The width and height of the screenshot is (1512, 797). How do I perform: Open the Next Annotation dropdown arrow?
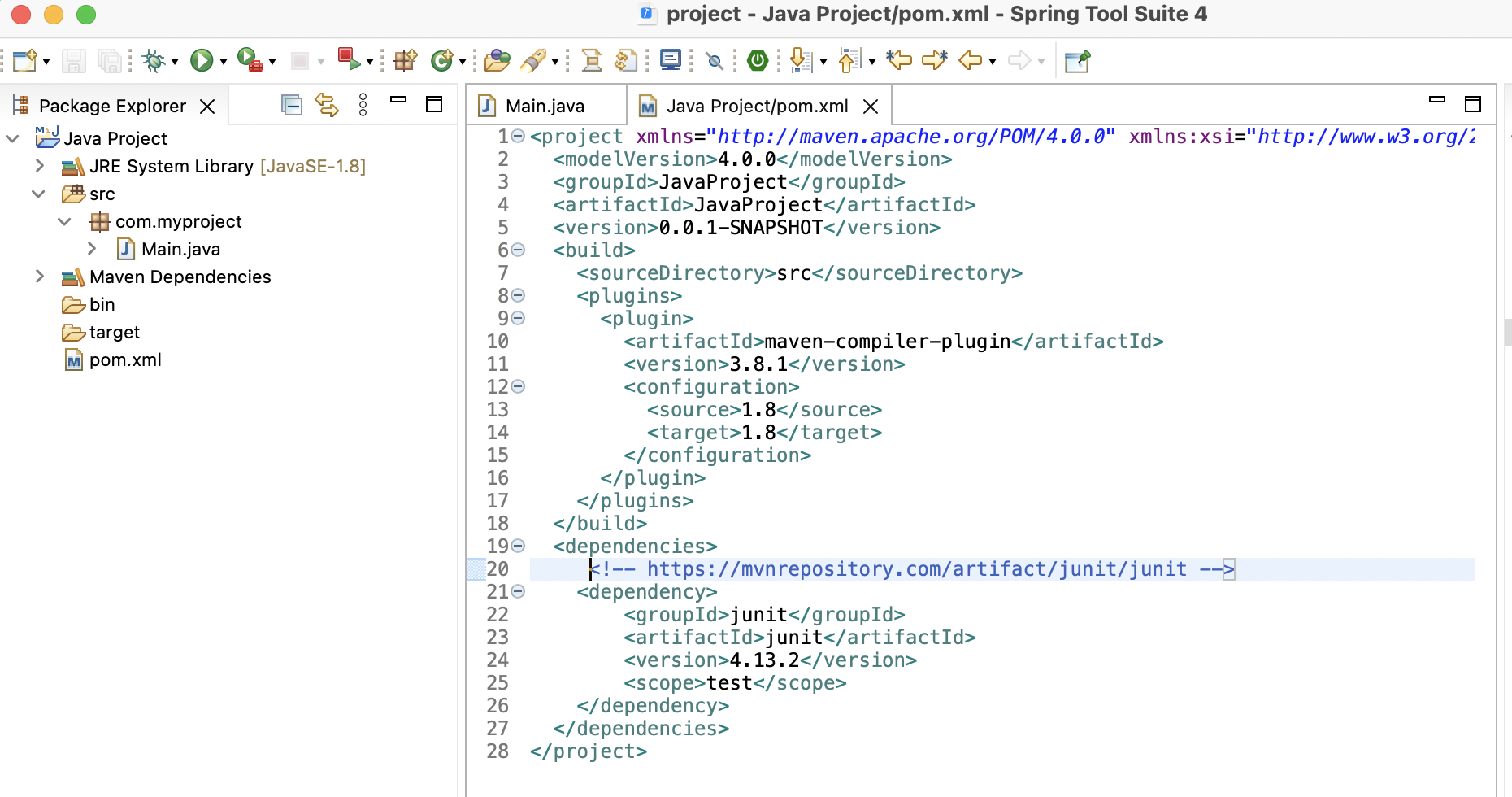click(823, 62)
